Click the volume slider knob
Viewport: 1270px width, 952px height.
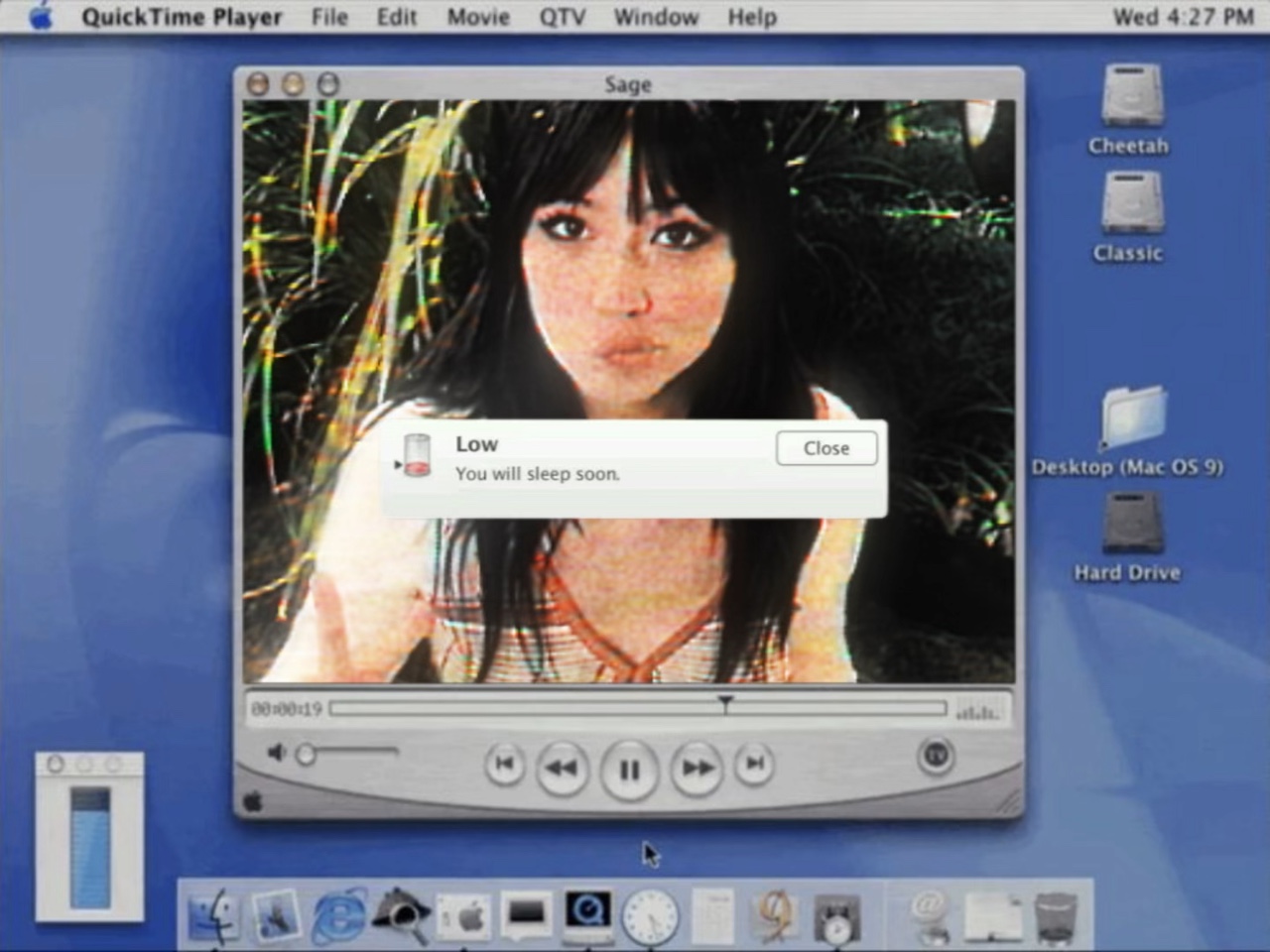[307, 755]
